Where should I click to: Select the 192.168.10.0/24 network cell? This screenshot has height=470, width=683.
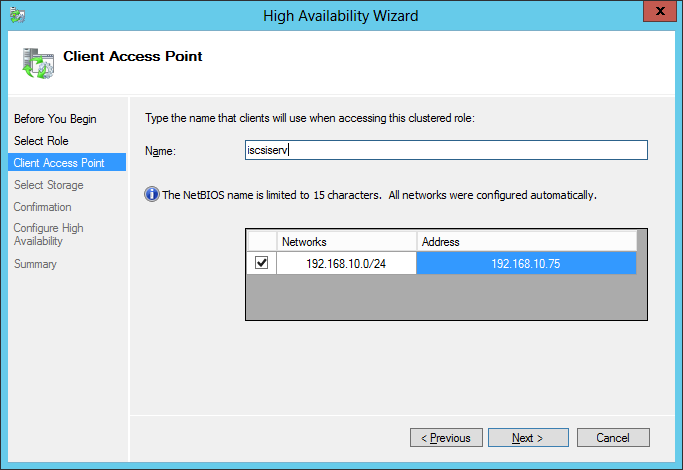pos(346,263)
